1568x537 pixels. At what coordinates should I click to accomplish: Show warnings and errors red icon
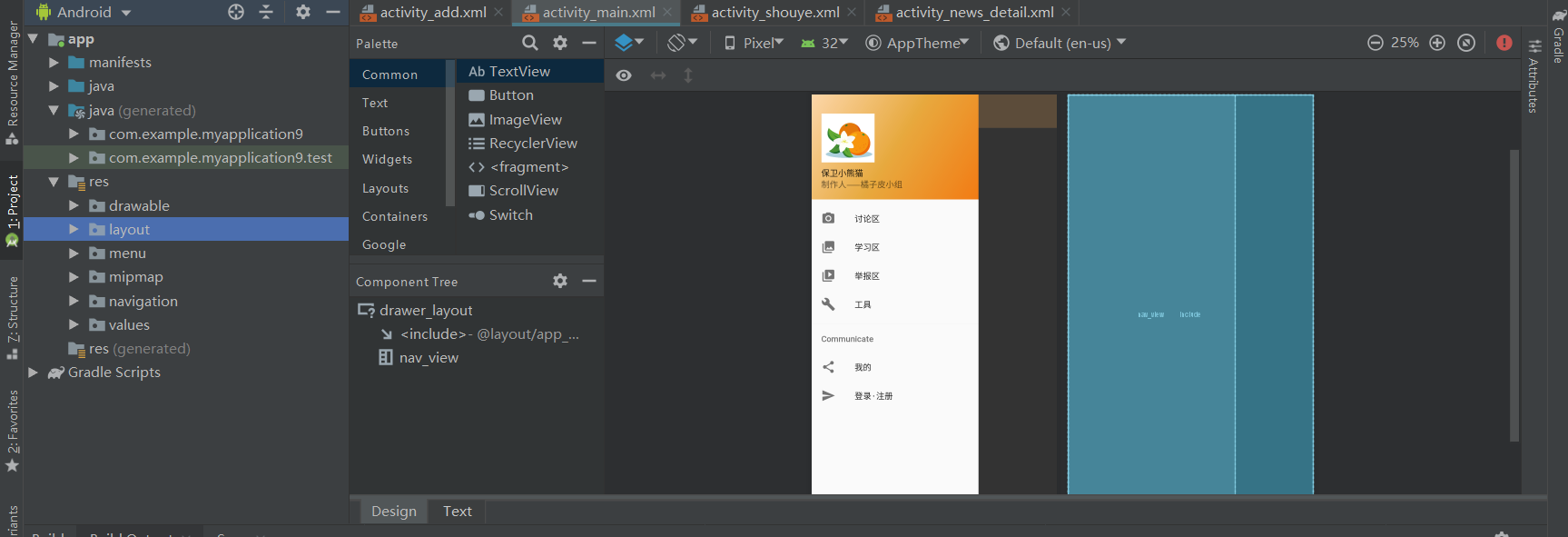pos(1504,43)
